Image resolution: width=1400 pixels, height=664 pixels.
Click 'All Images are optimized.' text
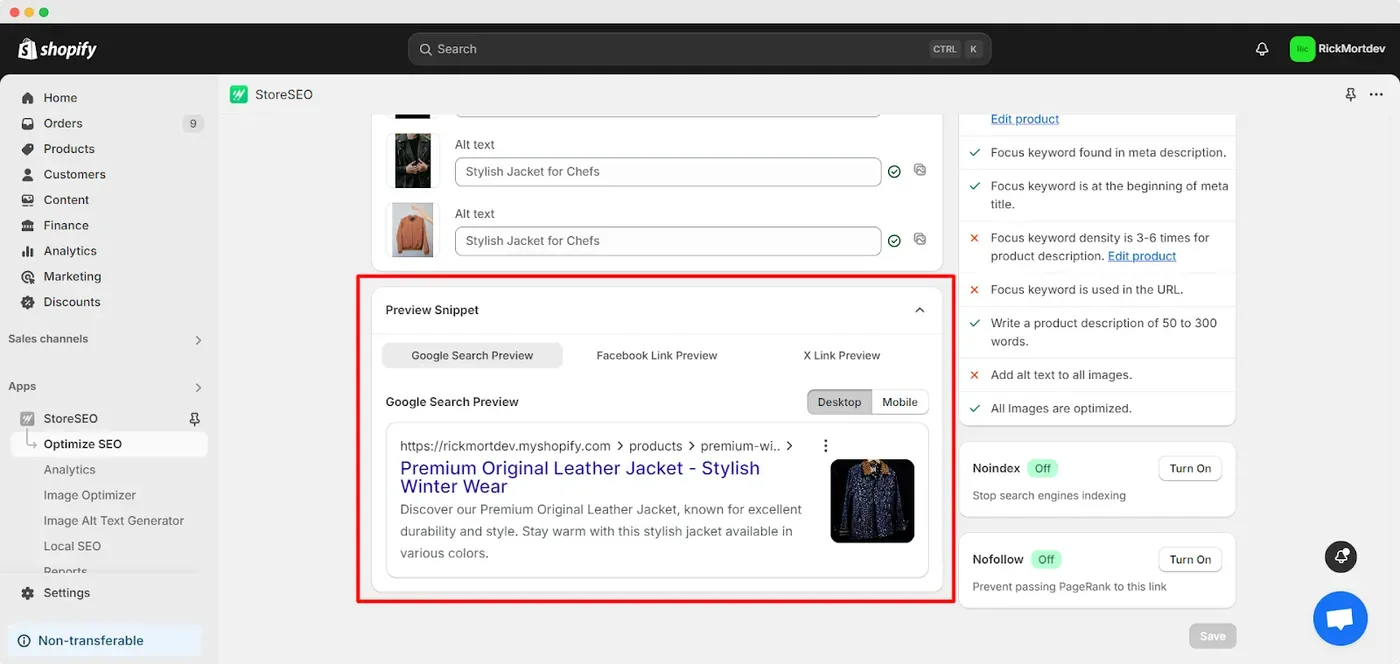point(1061,409)
